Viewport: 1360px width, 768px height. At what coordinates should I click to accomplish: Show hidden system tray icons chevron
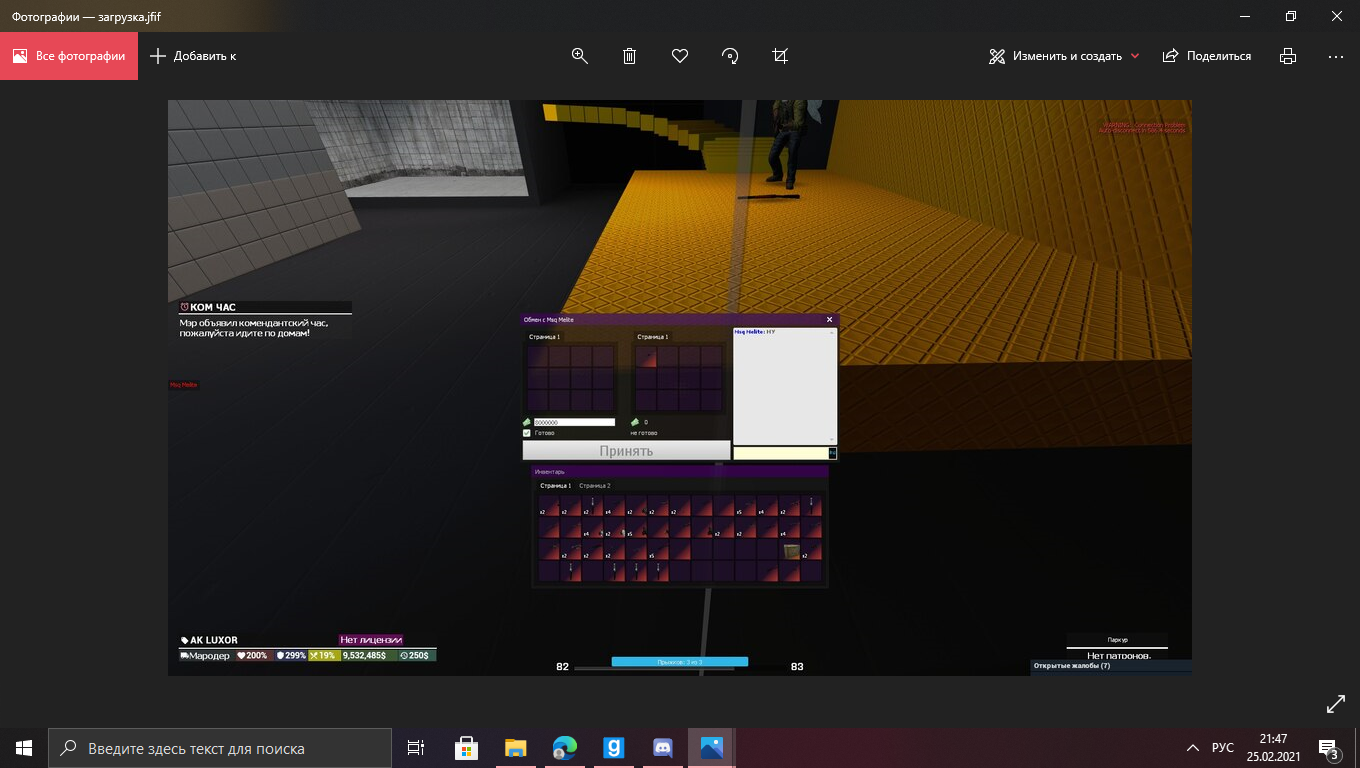(1192, 748)
